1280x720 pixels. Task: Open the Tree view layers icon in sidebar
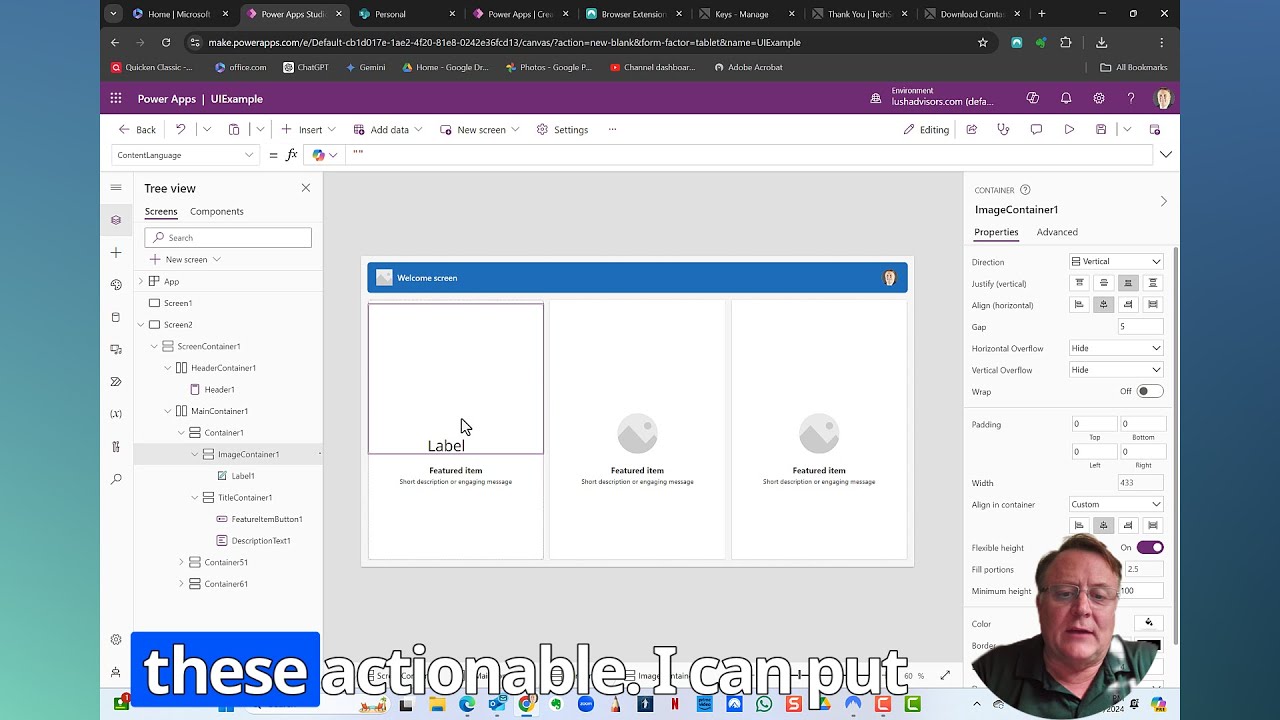pyautogui.click(x=116, y=220)
